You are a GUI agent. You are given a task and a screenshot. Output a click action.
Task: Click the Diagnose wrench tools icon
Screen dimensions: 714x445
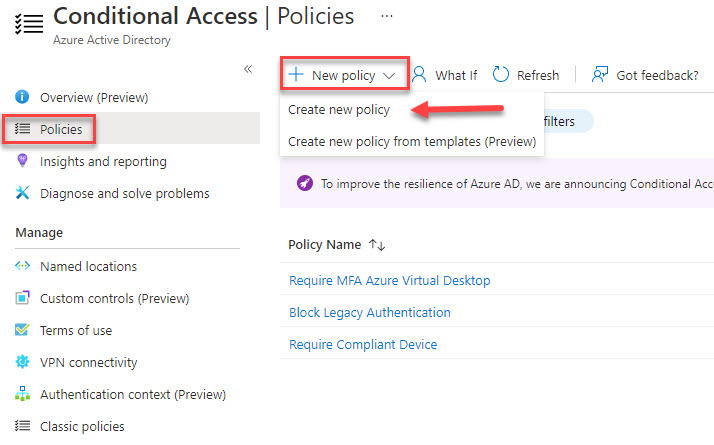pos(22,193)
